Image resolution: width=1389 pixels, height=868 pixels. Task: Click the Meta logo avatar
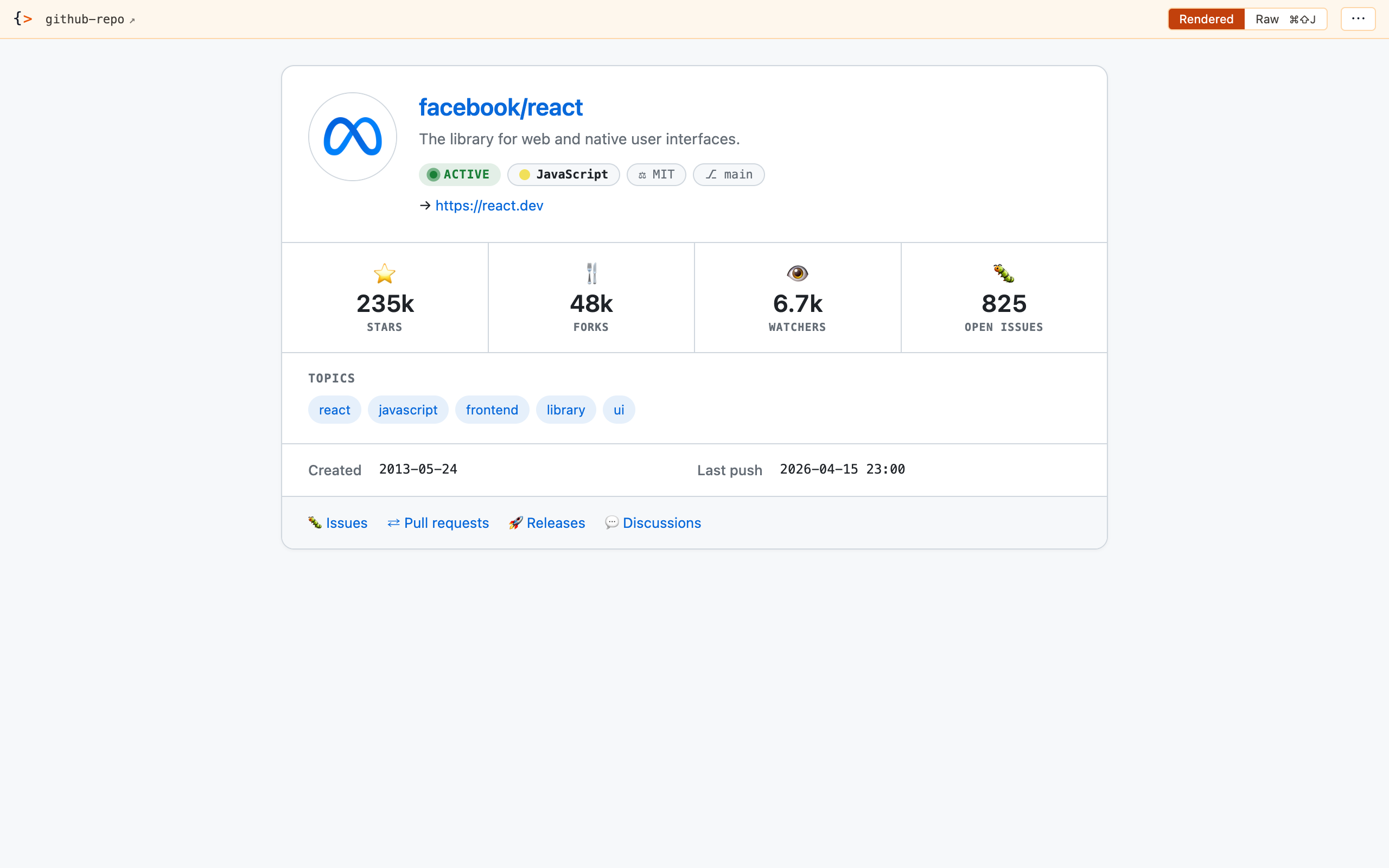coord(352,136)
